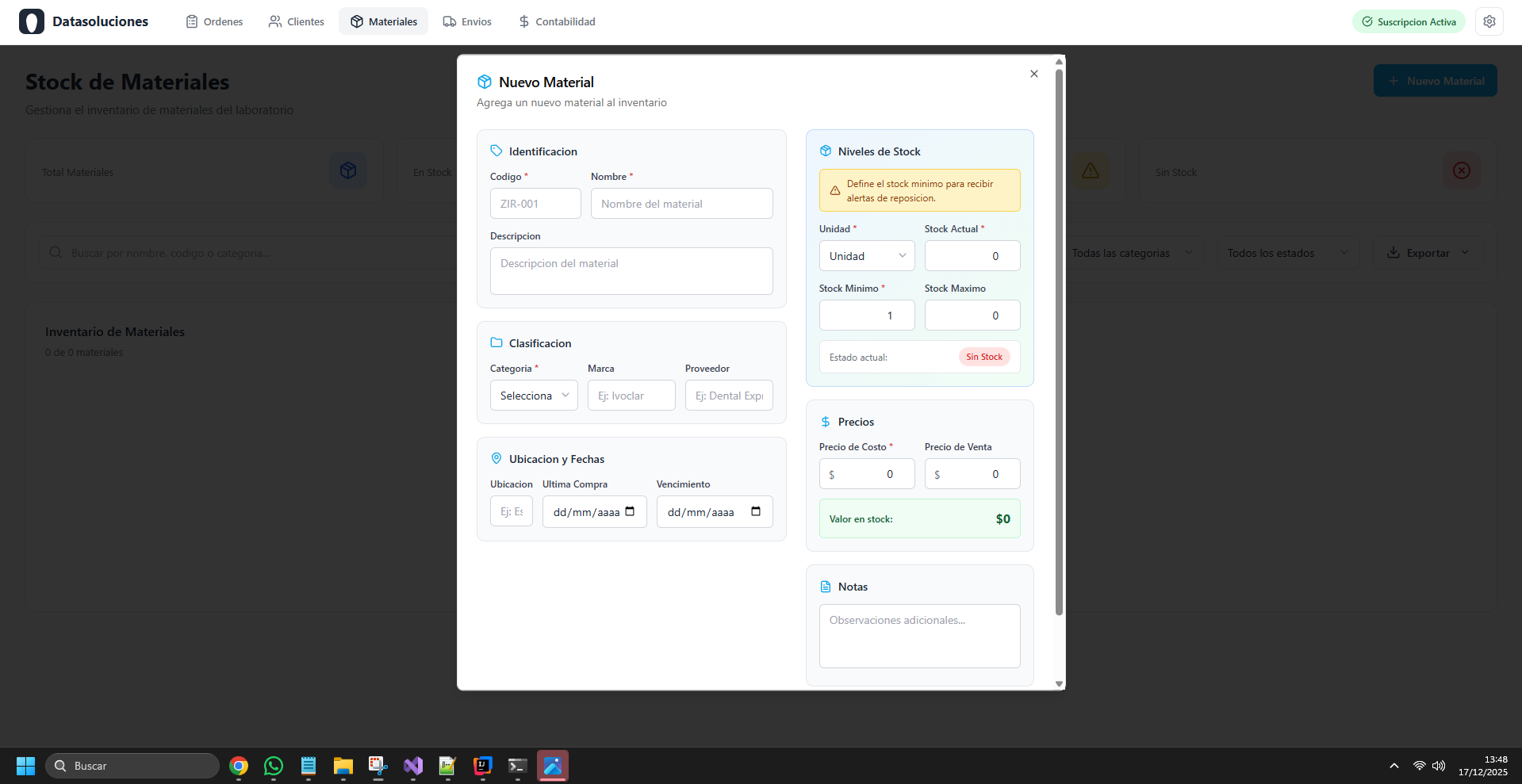1522x784 pixels.
Task: Close the Nuevo Material dialog
Action: coord(1034,74)
